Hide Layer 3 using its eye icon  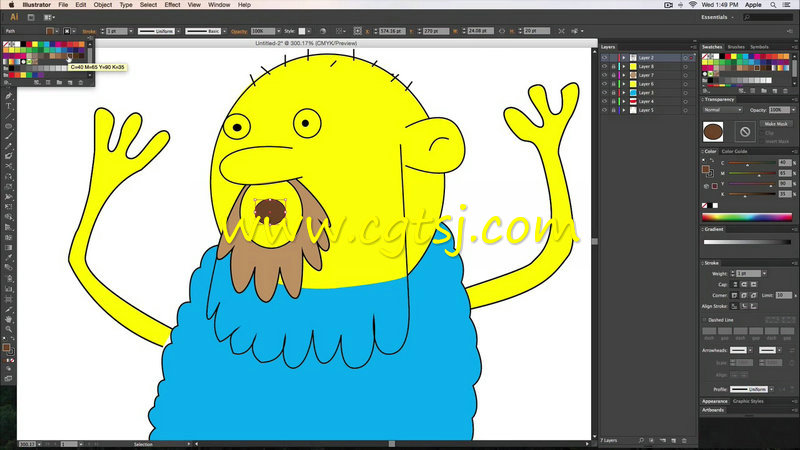point(605,92)
